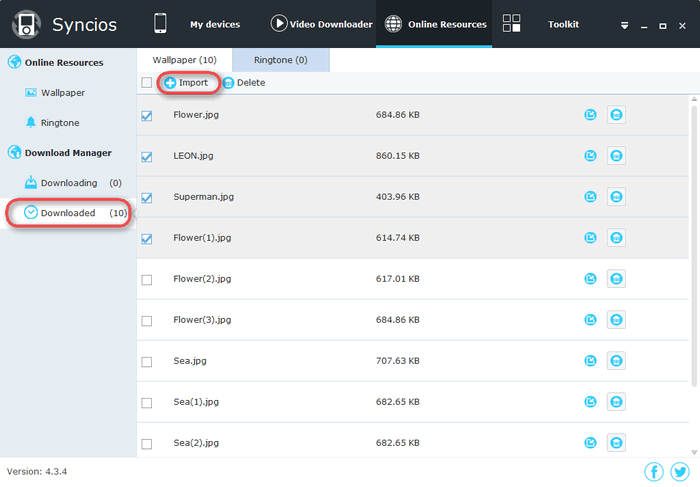Click export icon for Sea.jpg
700x487 pixels.
click(590, 361)
